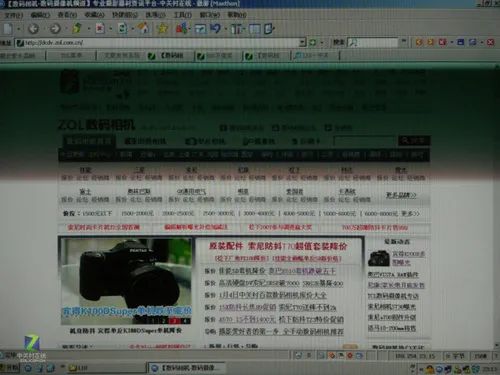
Task: Refresh the page using the Refresh icon
Action: 122,28
